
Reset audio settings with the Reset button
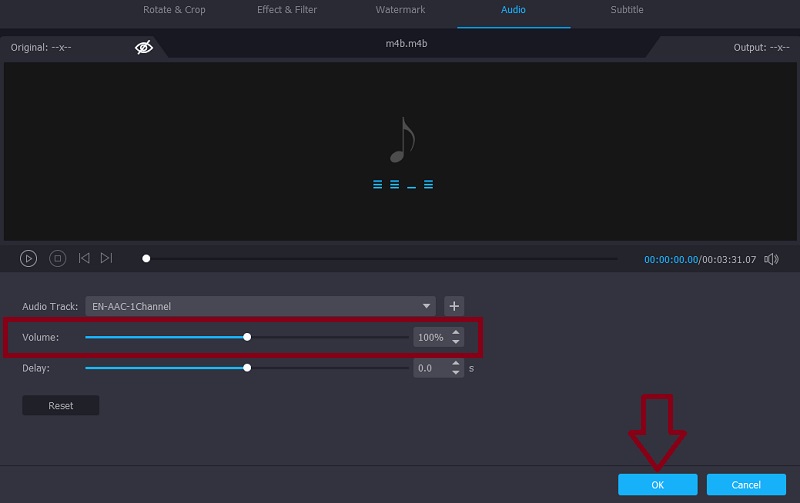tap(61, 406)
